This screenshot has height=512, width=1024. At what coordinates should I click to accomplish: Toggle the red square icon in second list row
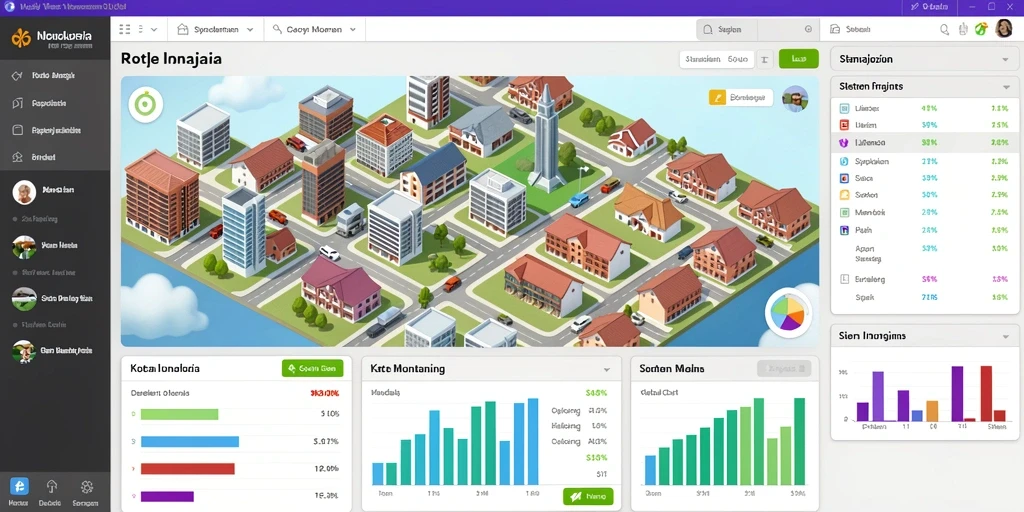pos(843,125)
